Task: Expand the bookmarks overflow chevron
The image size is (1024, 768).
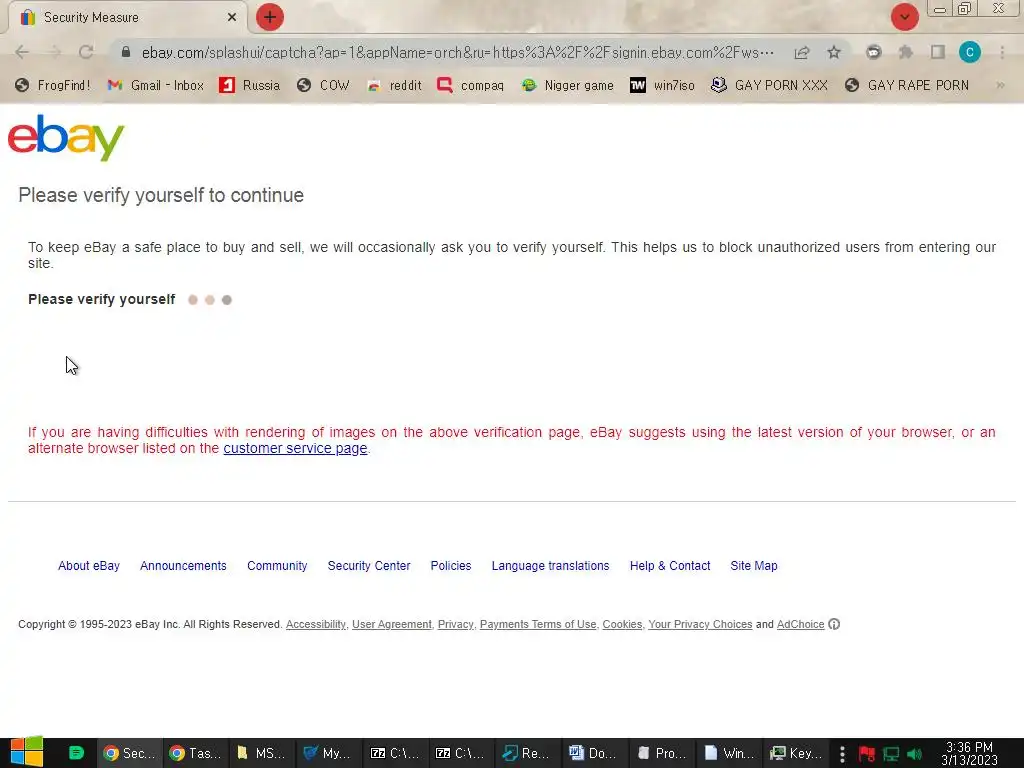Action: 1000,86
